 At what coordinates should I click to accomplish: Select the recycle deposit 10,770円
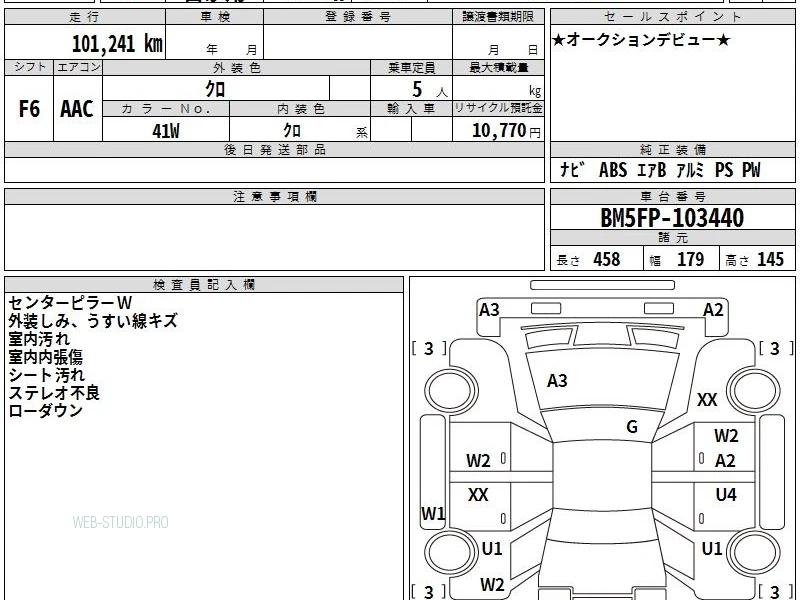point(506,131)
